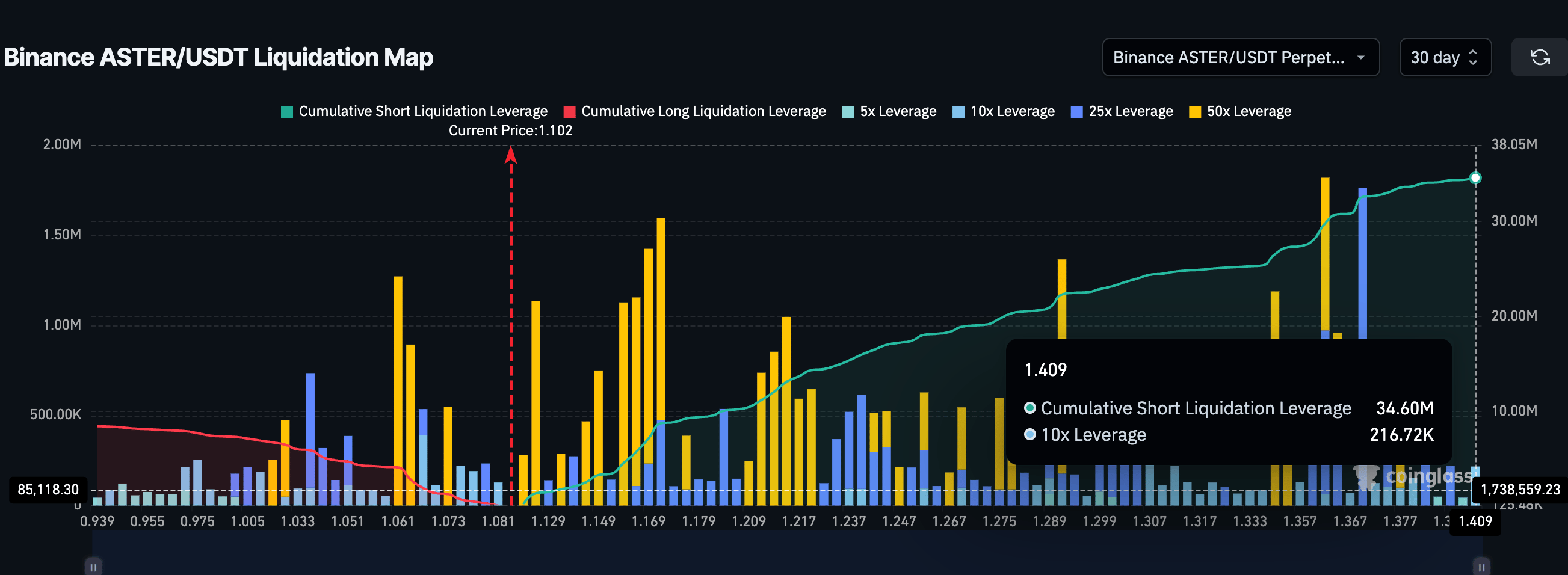Open the Binance ASTER/USDT Perpetual dropdown
1568x575 pixels.
coord(1229,57)
